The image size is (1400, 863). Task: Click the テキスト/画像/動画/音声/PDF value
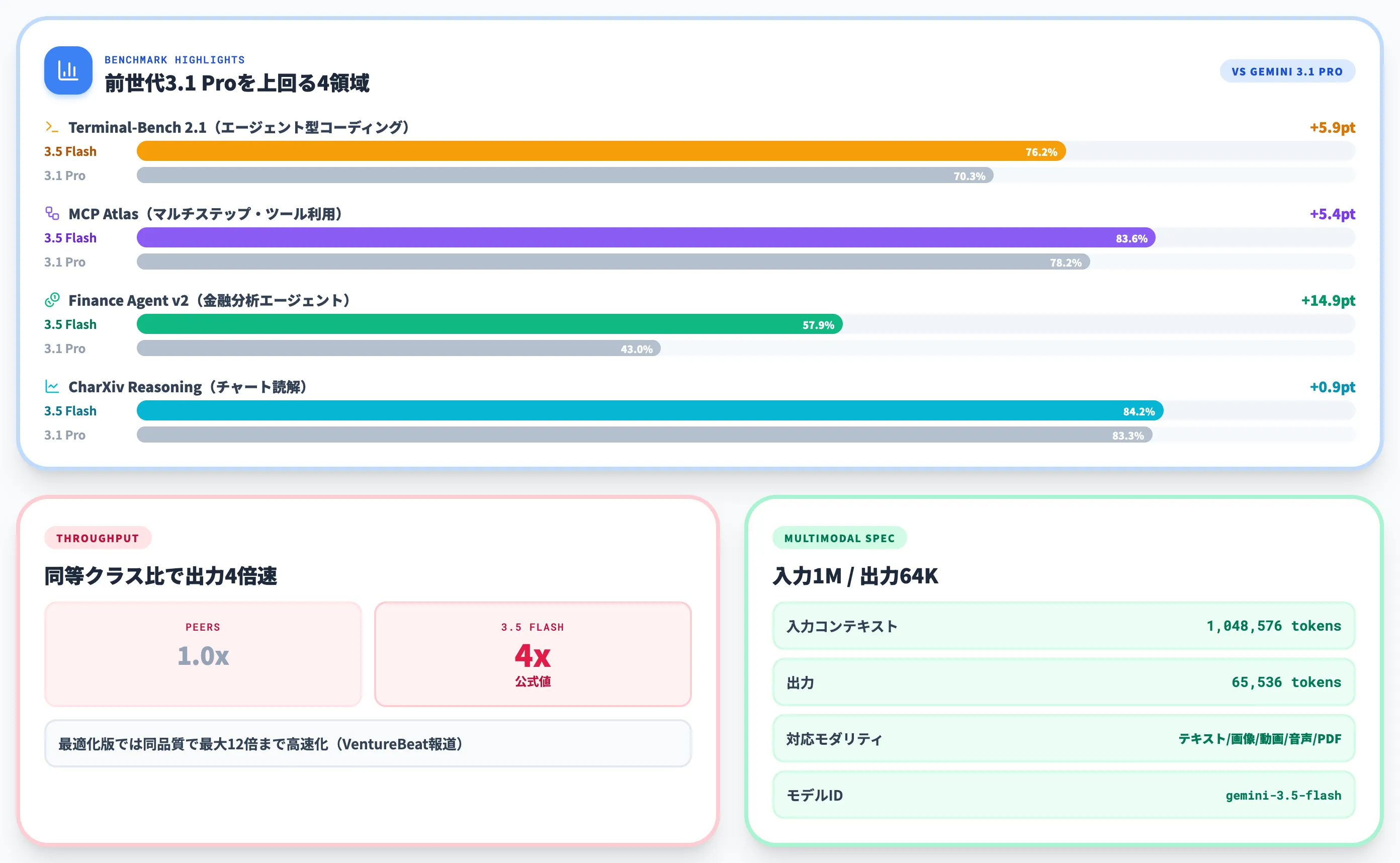click(1260, 739)
